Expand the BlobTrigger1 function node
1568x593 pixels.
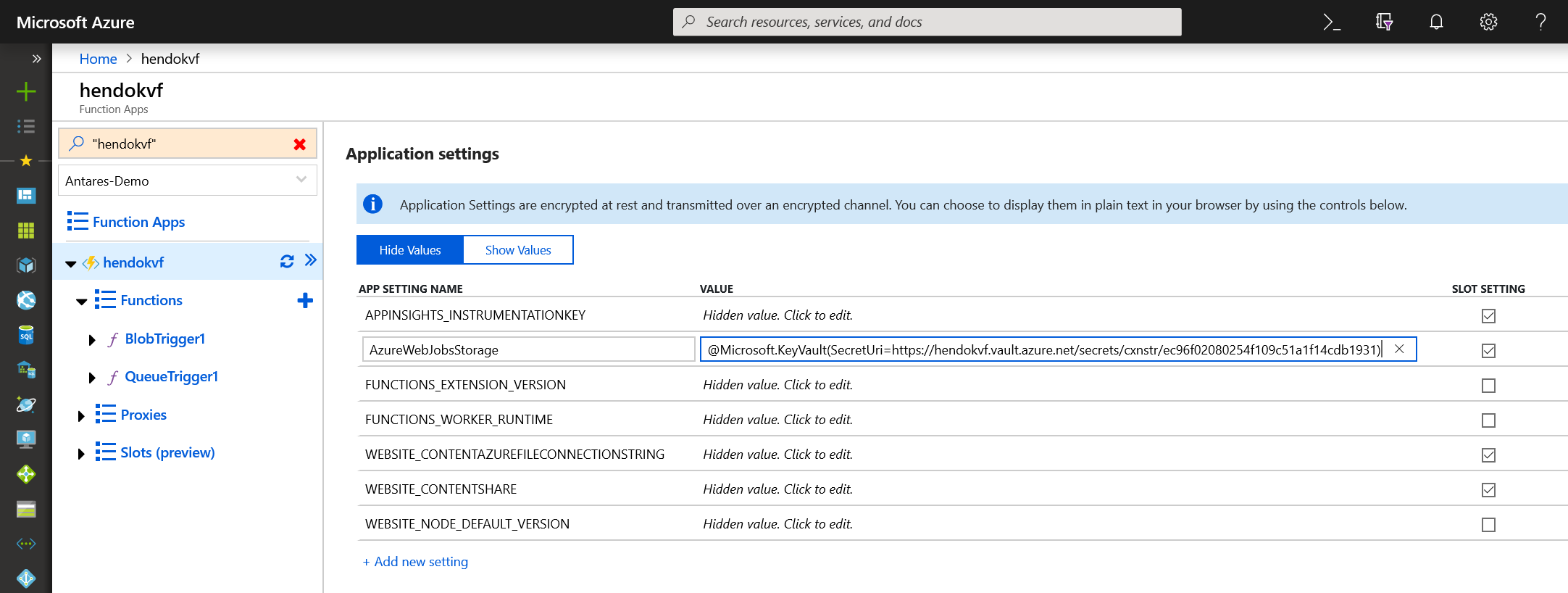92,340
